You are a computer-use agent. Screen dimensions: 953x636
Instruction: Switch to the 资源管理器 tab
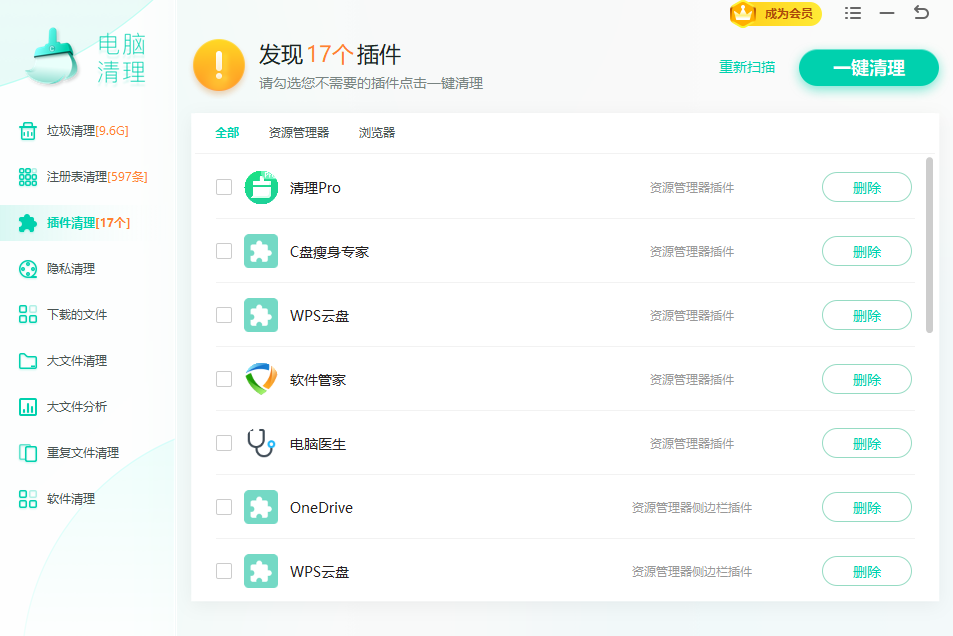[x=298, y=133]
